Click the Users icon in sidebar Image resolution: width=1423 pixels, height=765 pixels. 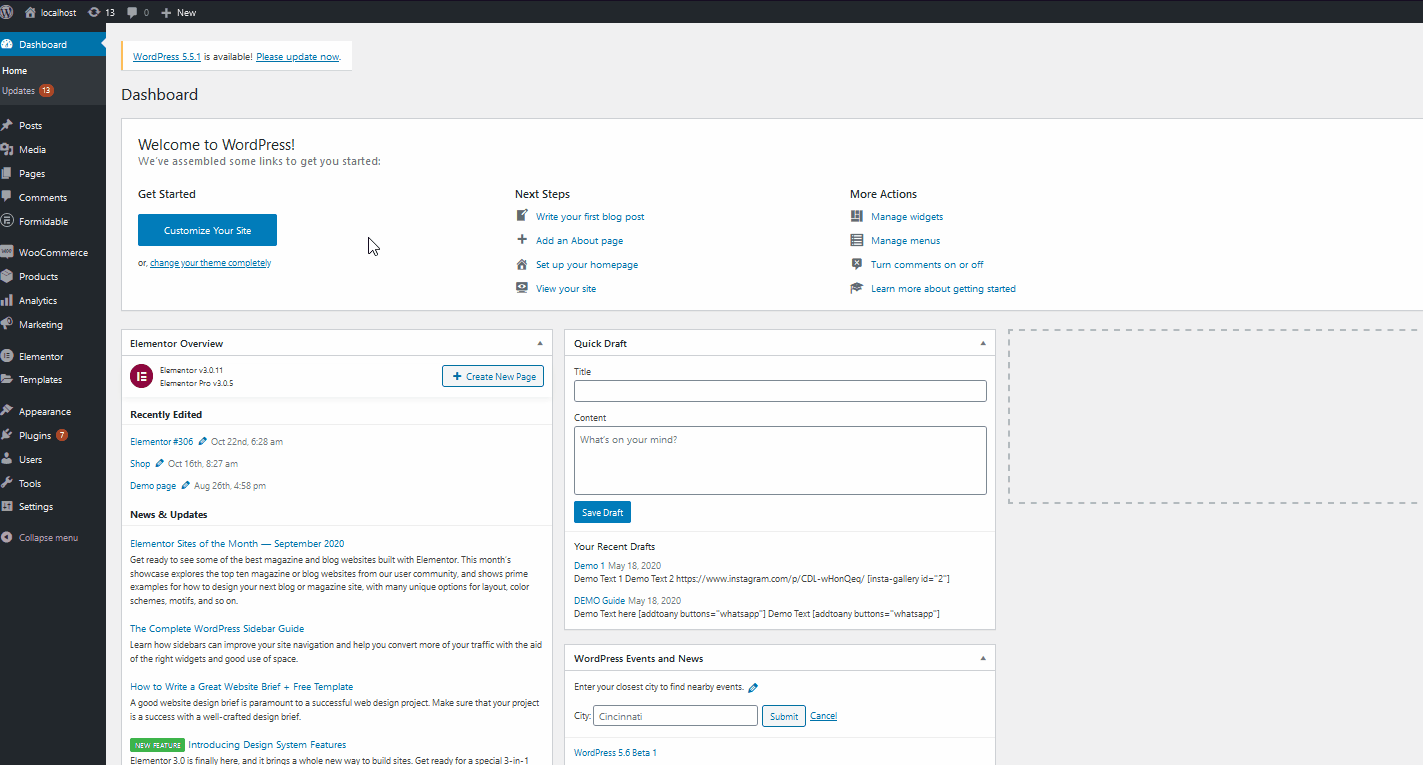tap(7, 459)
